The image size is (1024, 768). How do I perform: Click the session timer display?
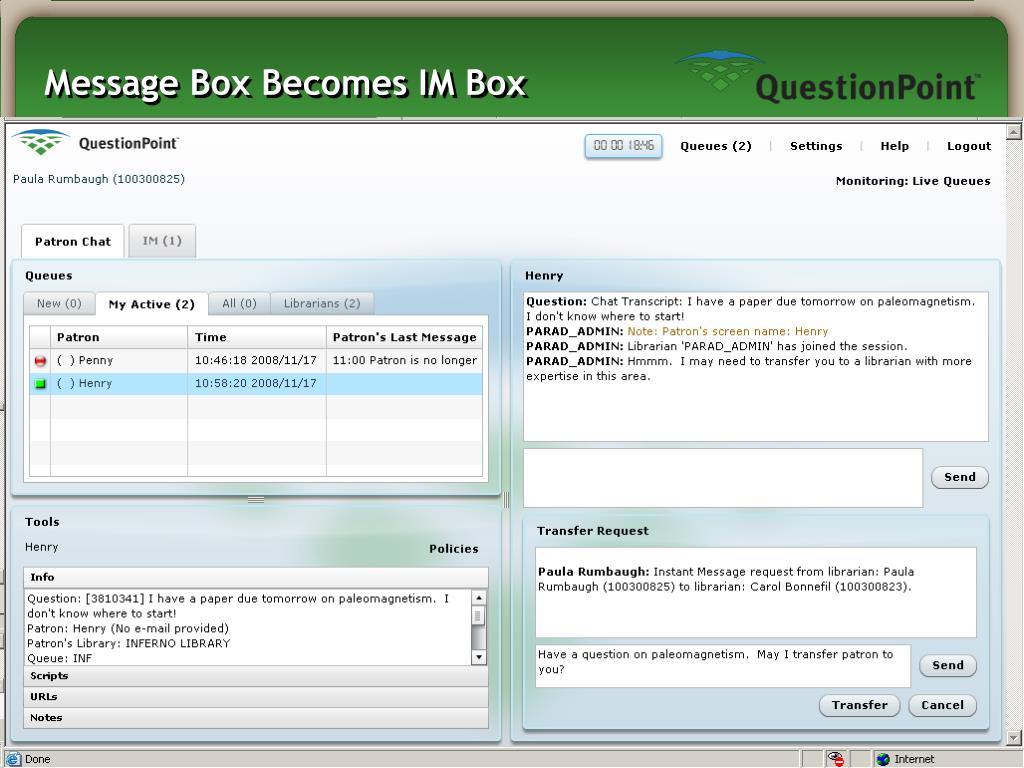tap(623, 146)
